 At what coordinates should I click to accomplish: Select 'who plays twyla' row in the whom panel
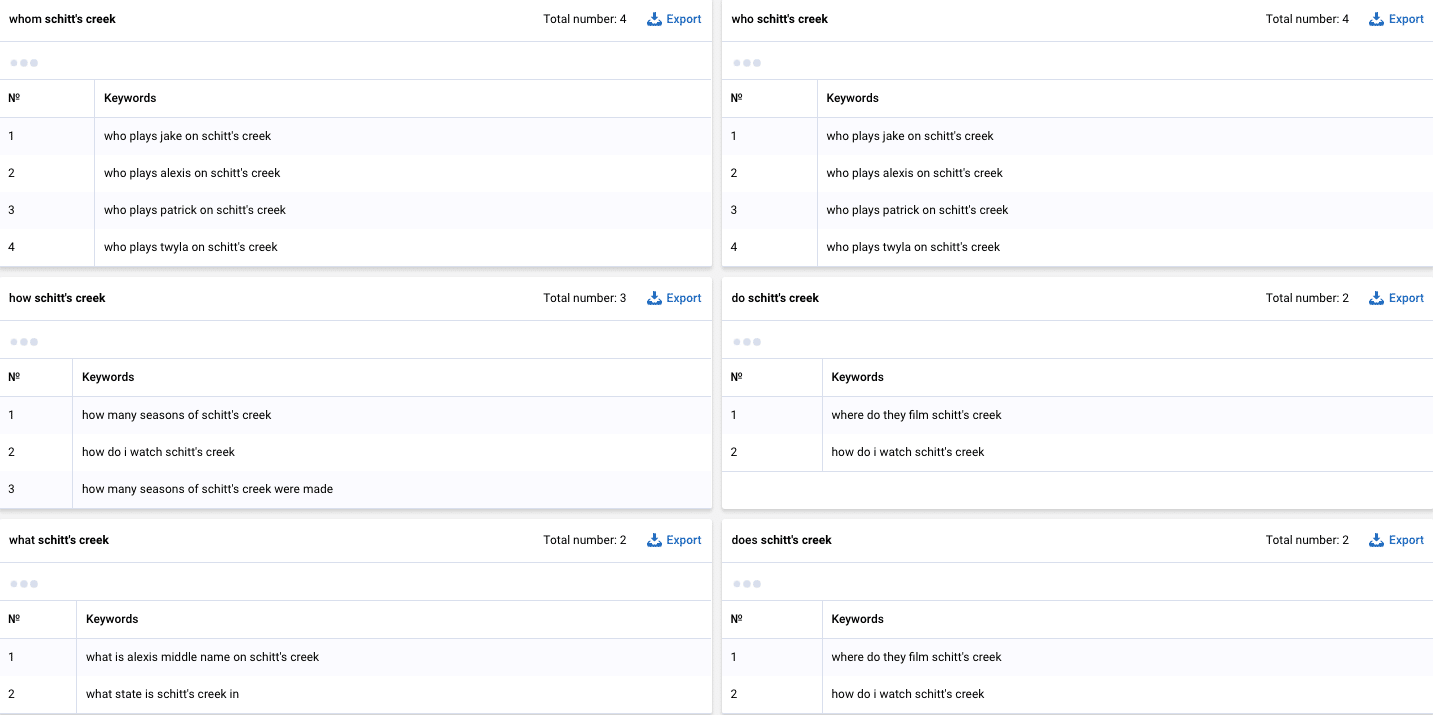[x=355, y=247]
